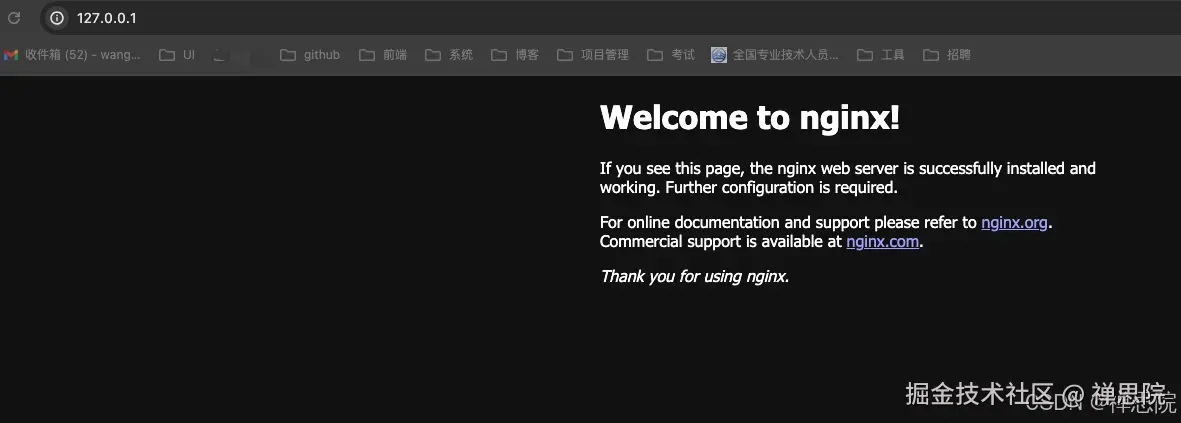Open the 工具 bookmarks folder
The width and height of the screenshot is (1181, 423).
tap(881, 55)
